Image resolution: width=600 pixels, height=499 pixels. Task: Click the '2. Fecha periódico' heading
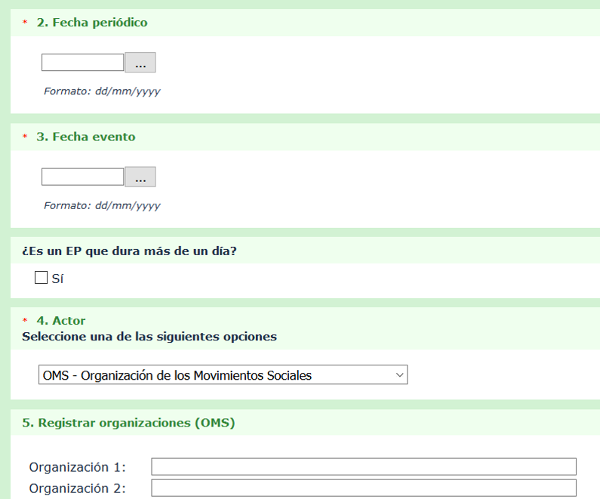point(92,23)
